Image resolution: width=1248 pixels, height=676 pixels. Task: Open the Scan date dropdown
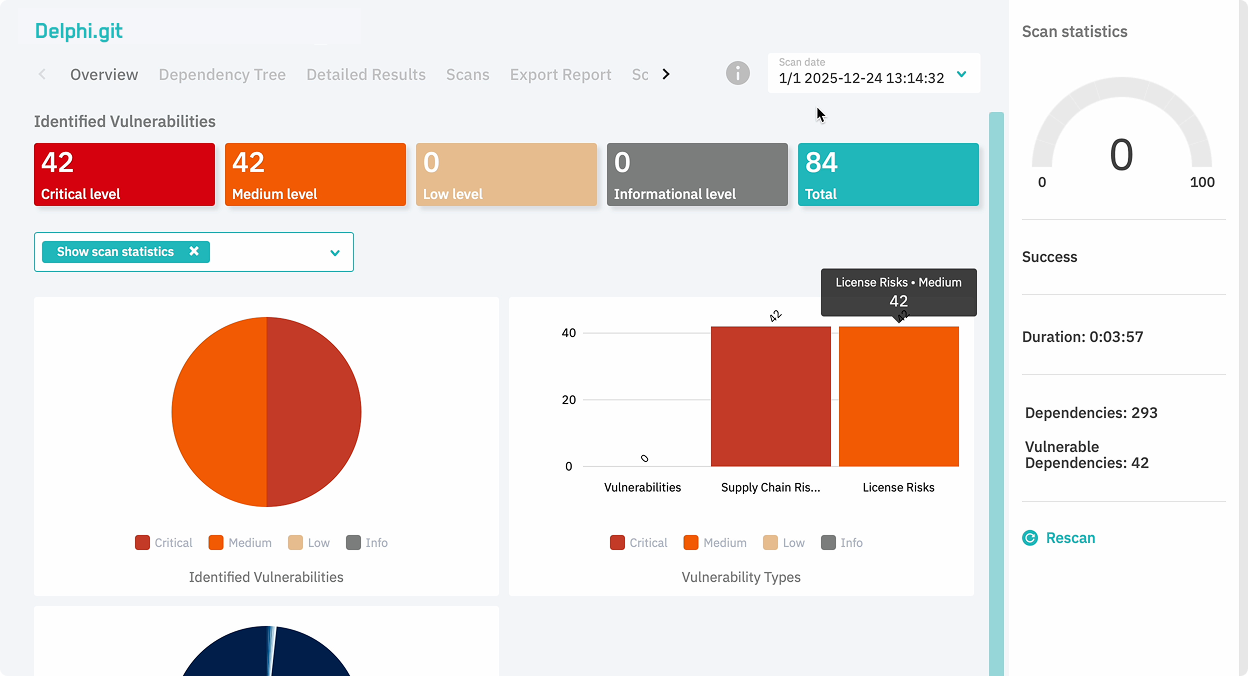(x=874, y=73)
